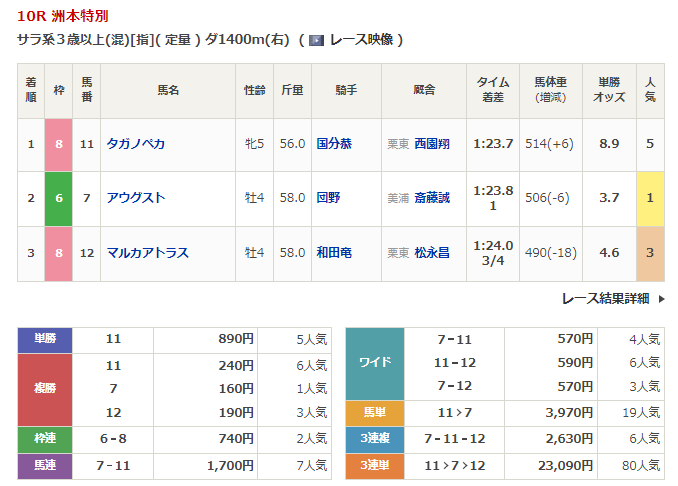Click the green frame 6 cell
Image resolution: width=678 pixels, height=486 pixels.
(x=59, y=198)
